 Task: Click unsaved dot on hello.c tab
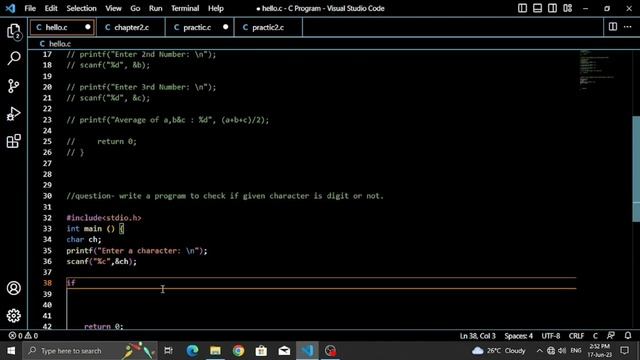pyautogui.click(x=88, y=27)
